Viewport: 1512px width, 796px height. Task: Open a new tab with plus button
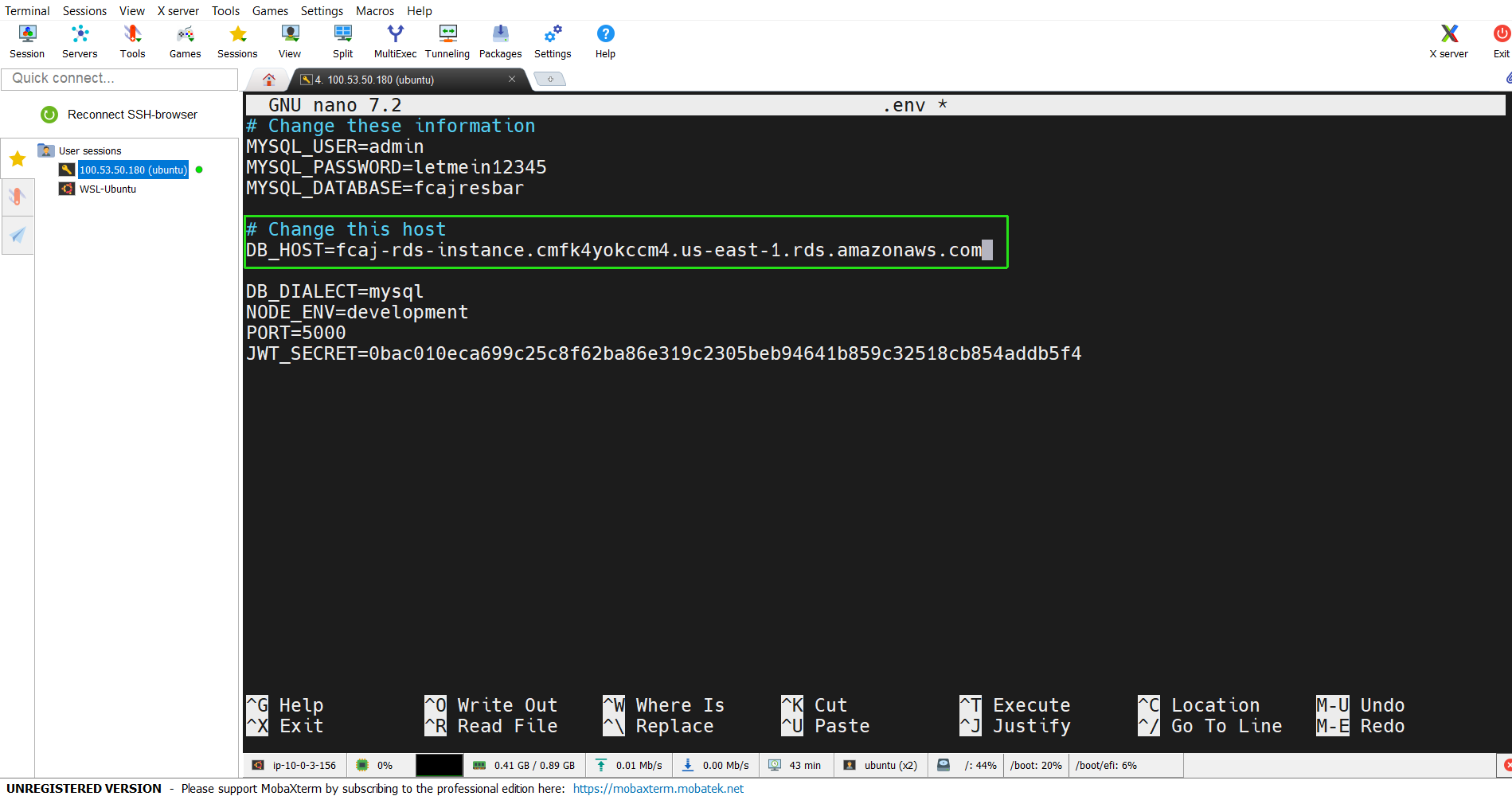[x=549, y=79]
